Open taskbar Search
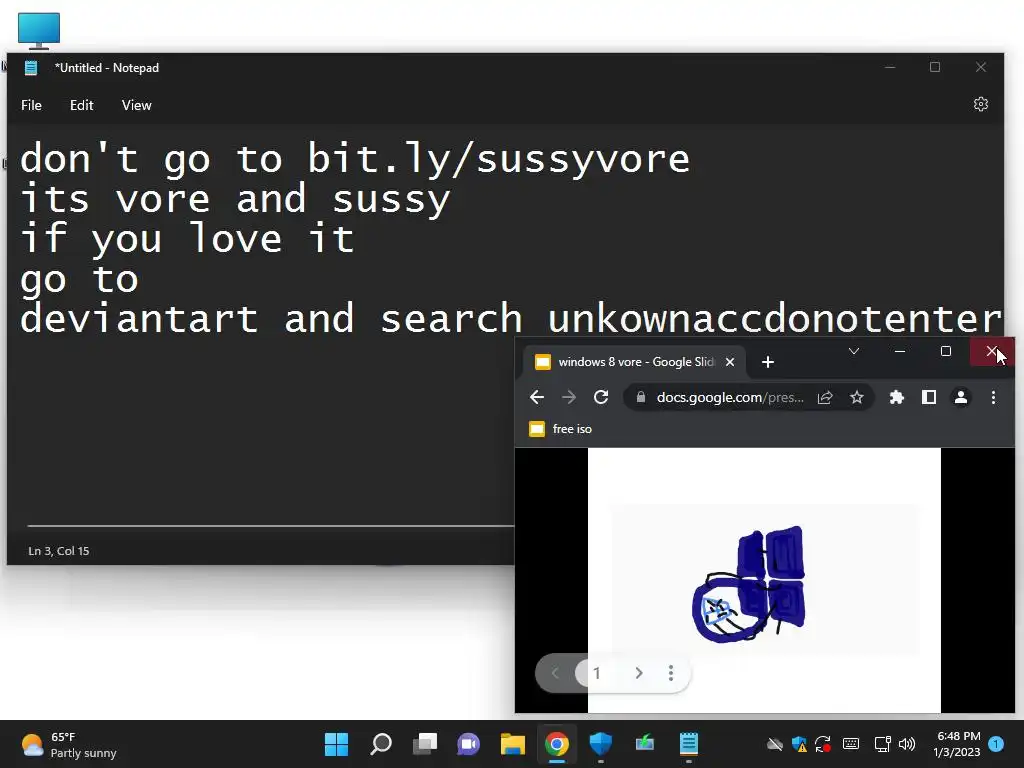1024x768 pixels. [381, 744]
